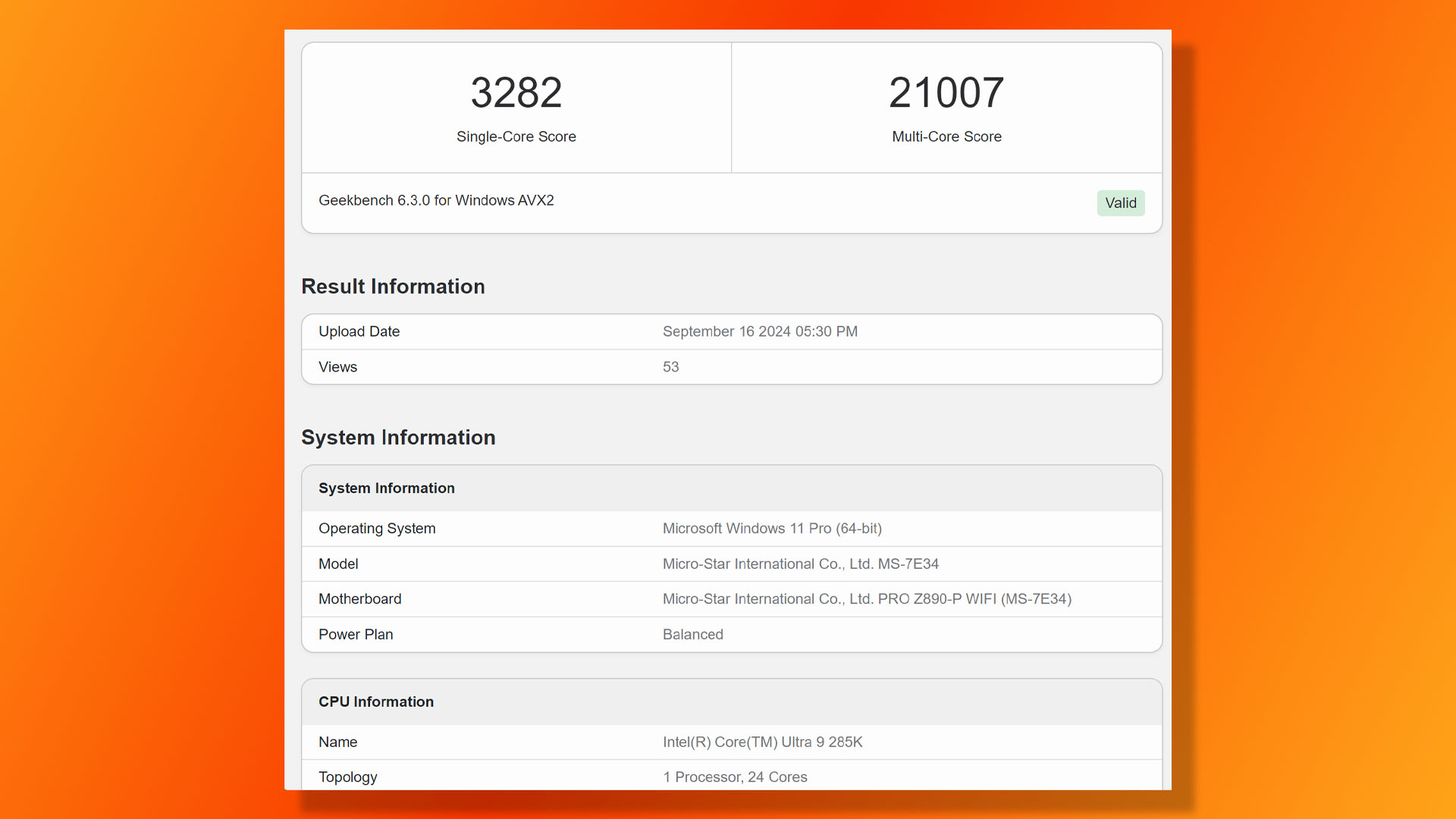Image resolution: width=1456 pixels, height=819 pixels.
Task: Click Geekbench 6.3.0 for Windows AVX2 text
Action: pyautogui.click(x=436, y=200)
